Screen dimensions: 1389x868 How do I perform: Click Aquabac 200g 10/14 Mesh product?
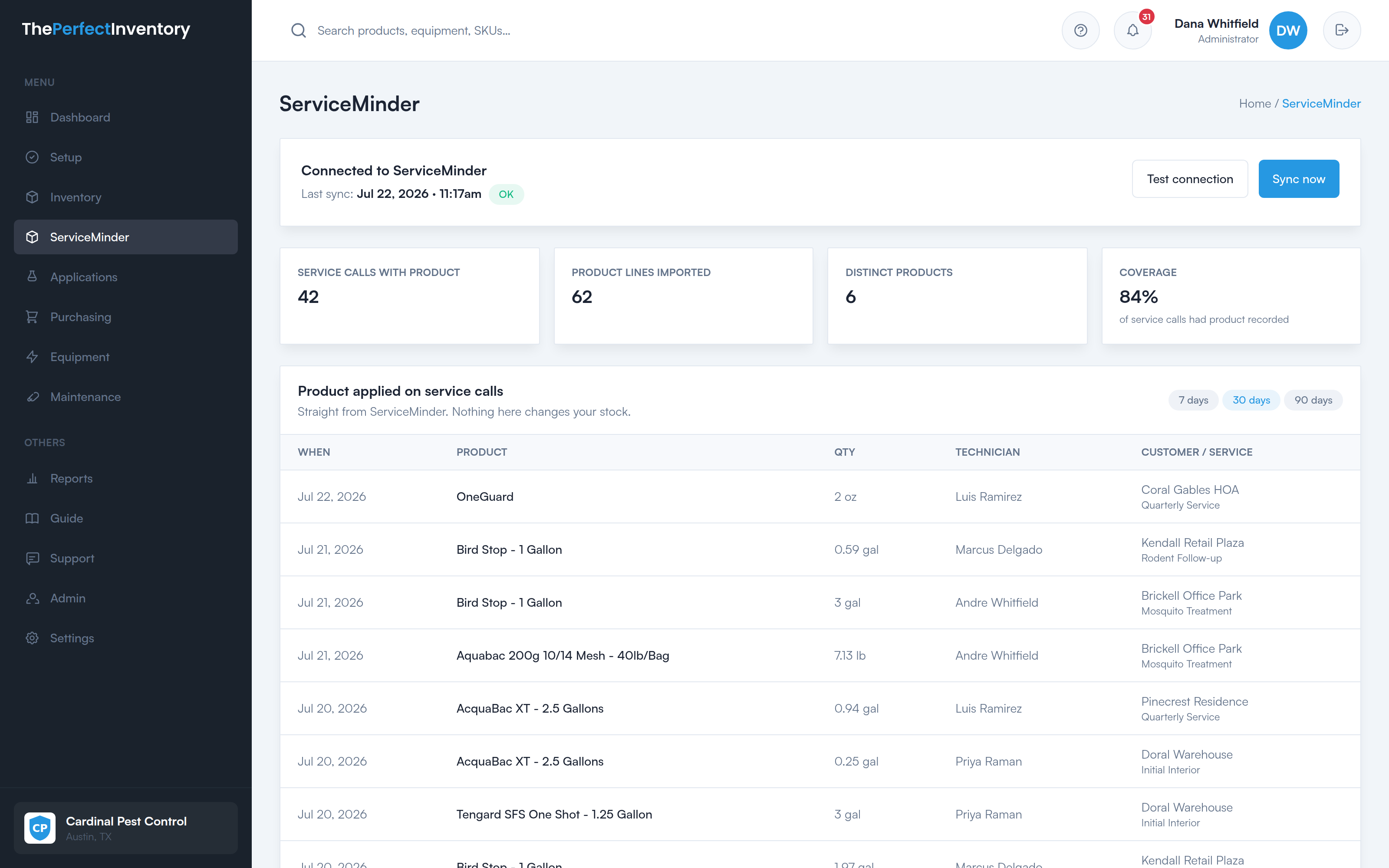pyautogui.click(x=563, y=656)
